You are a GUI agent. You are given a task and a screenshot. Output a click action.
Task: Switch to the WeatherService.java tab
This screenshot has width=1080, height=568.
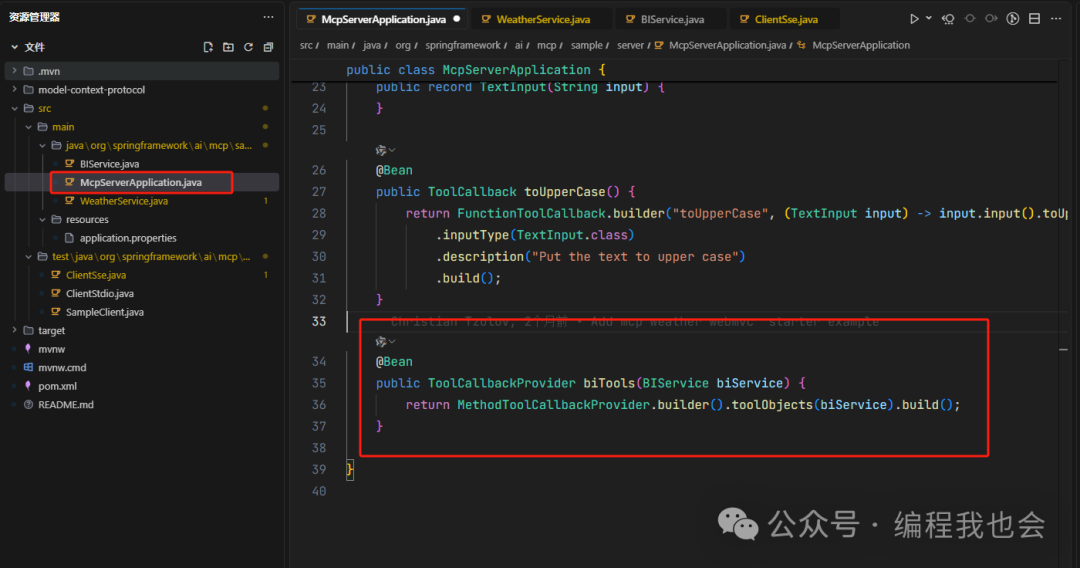click(x=542, y=19)
